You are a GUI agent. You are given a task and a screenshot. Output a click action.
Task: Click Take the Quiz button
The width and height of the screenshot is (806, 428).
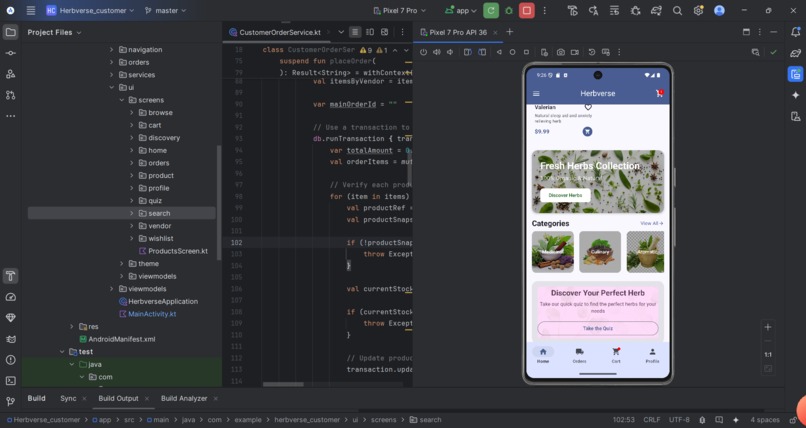point(598,328)
